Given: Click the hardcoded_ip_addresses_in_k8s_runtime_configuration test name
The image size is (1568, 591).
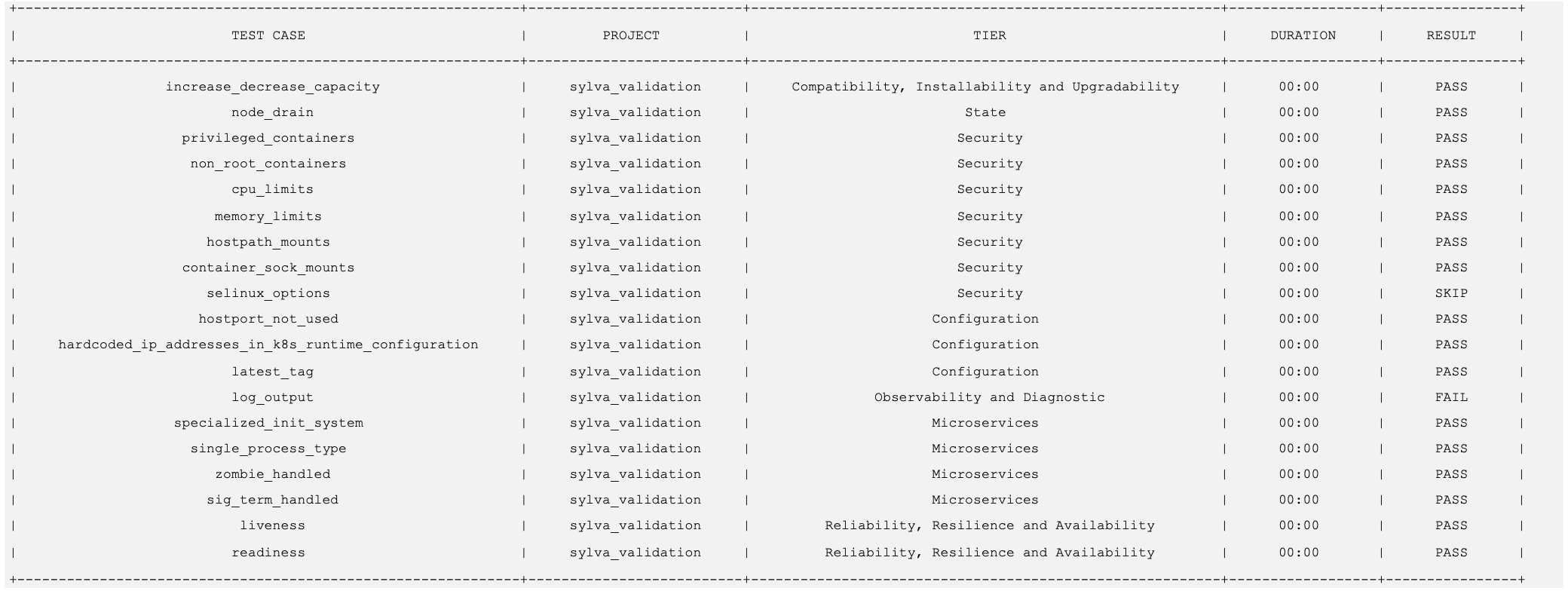Looking at the screenshot, I should [x=268, y=344].
